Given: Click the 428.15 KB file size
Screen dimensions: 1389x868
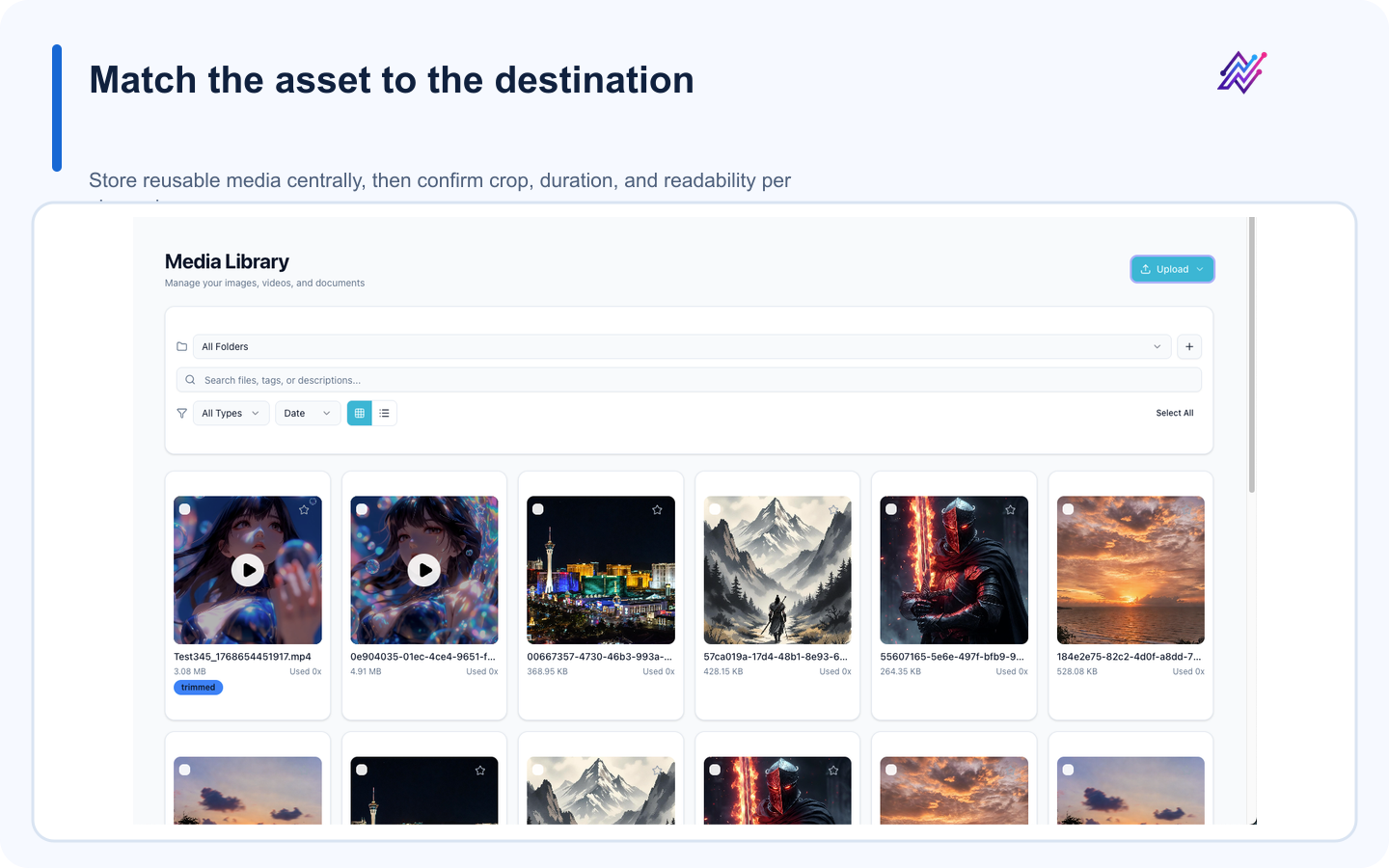Looking at the screenshot, I should [723, 671].
